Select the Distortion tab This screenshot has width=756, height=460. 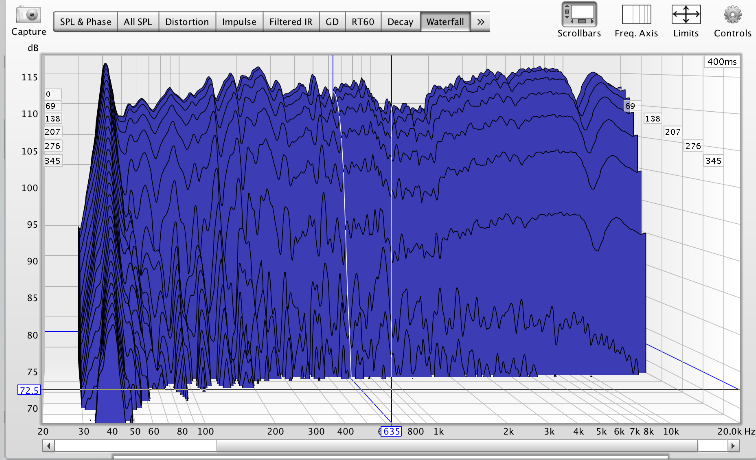coord(187,21)
